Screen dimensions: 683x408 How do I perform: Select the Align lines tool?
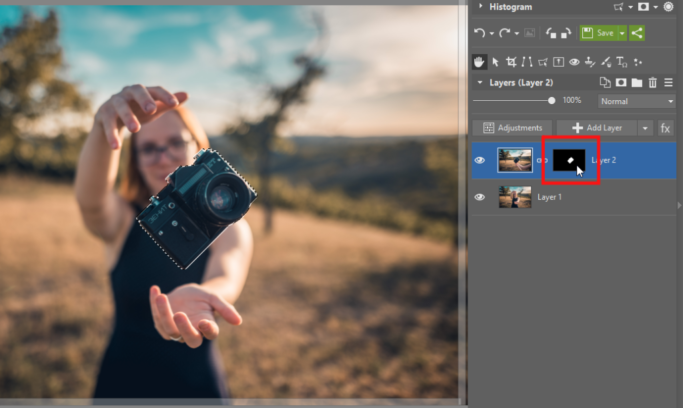[527, 62]
